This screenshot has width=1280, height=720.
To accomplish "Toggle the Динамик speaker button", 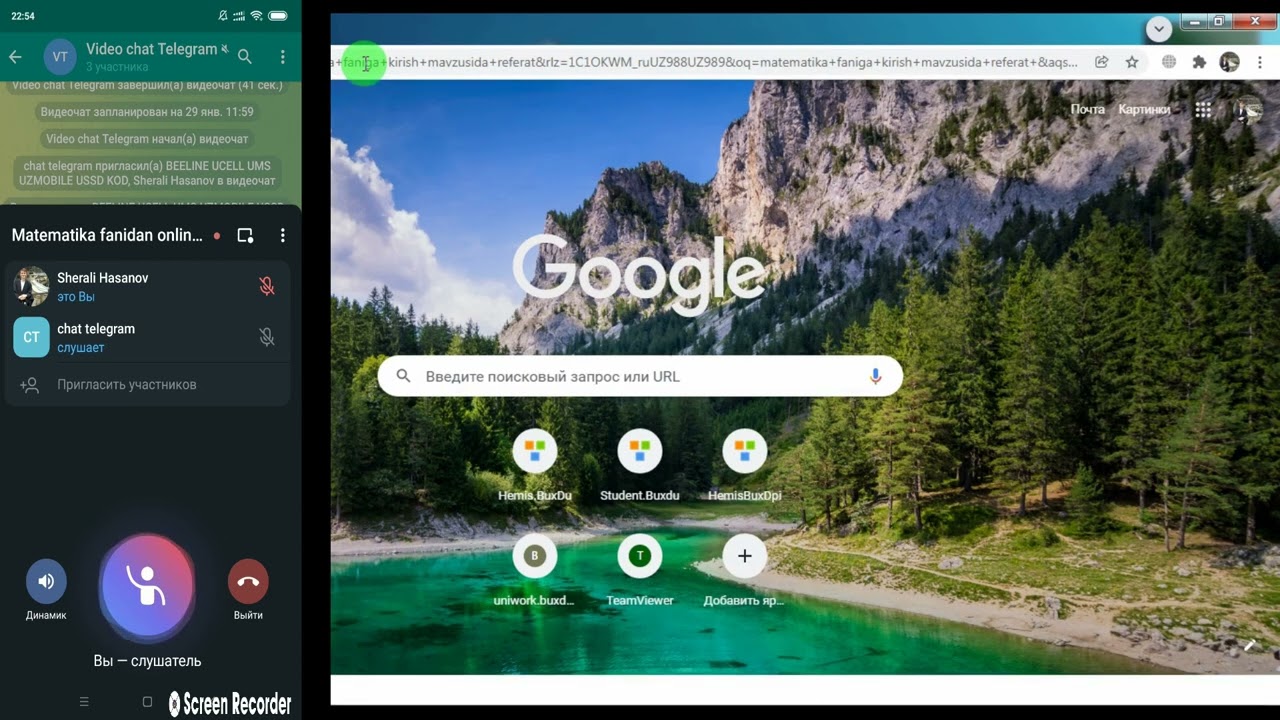I will (46, 581).
